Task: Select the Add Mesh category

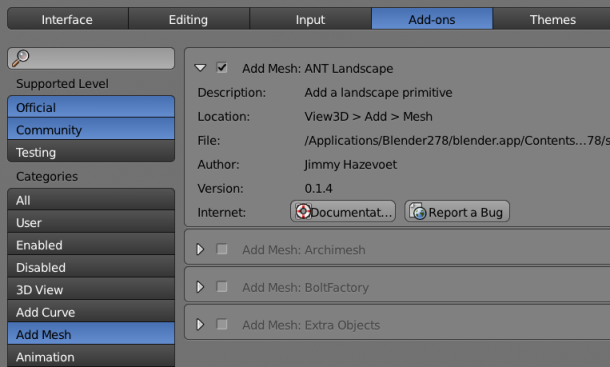Action: coord(91,334)
